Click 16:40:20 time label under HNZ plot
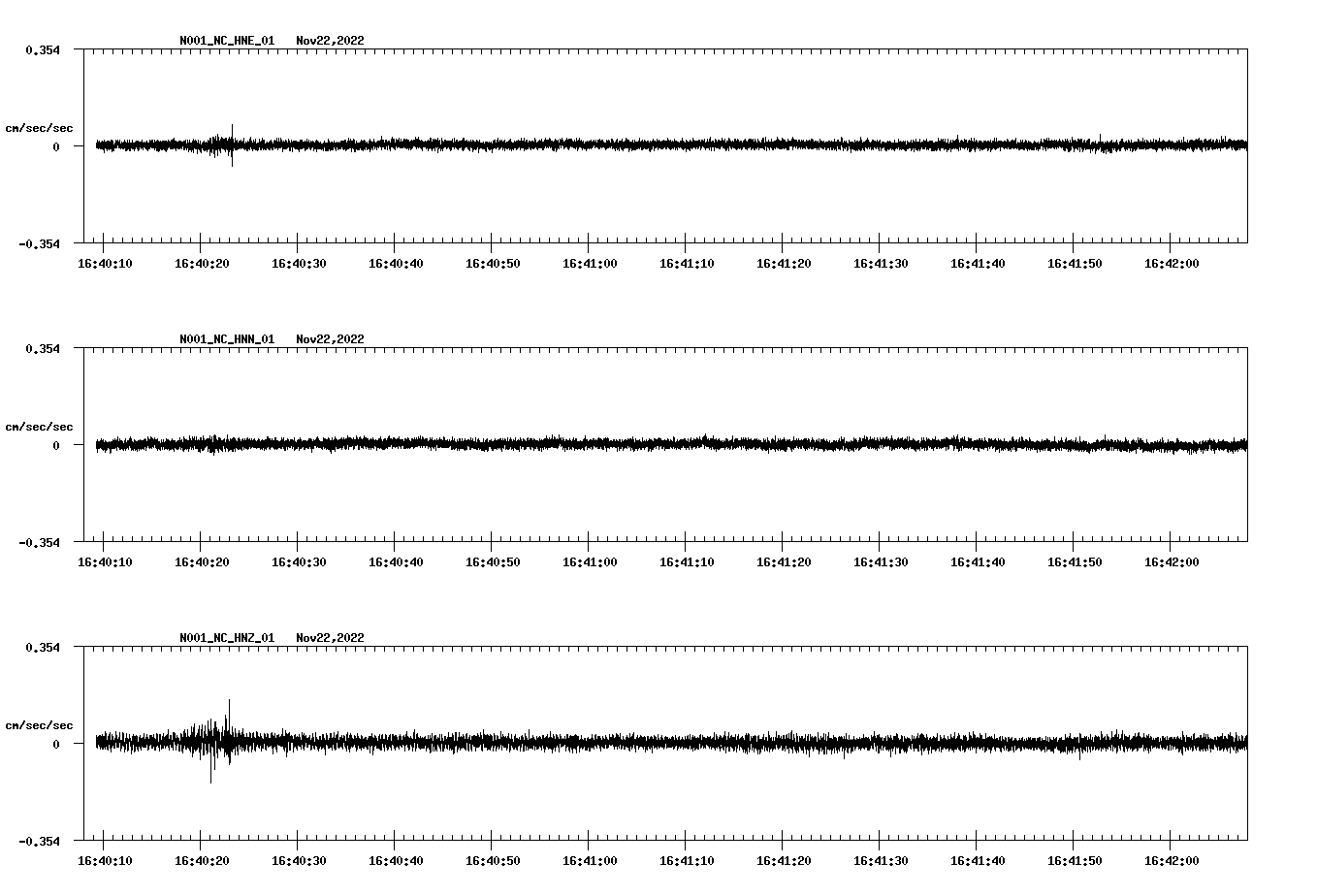This screenshot has height=896, width=1317. pyautogui.click(x=202, y=861)
